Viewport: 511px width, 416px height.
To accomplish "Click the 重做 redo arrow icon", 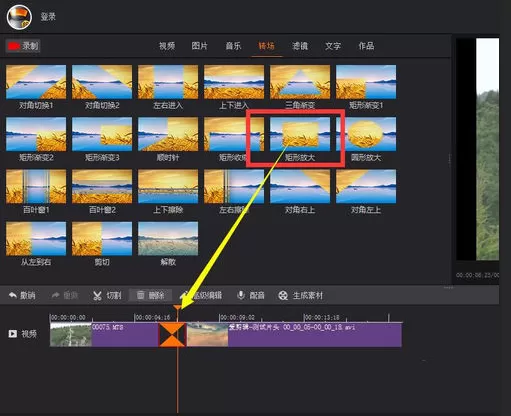I will pyautogui.click(x=55, y=295).
